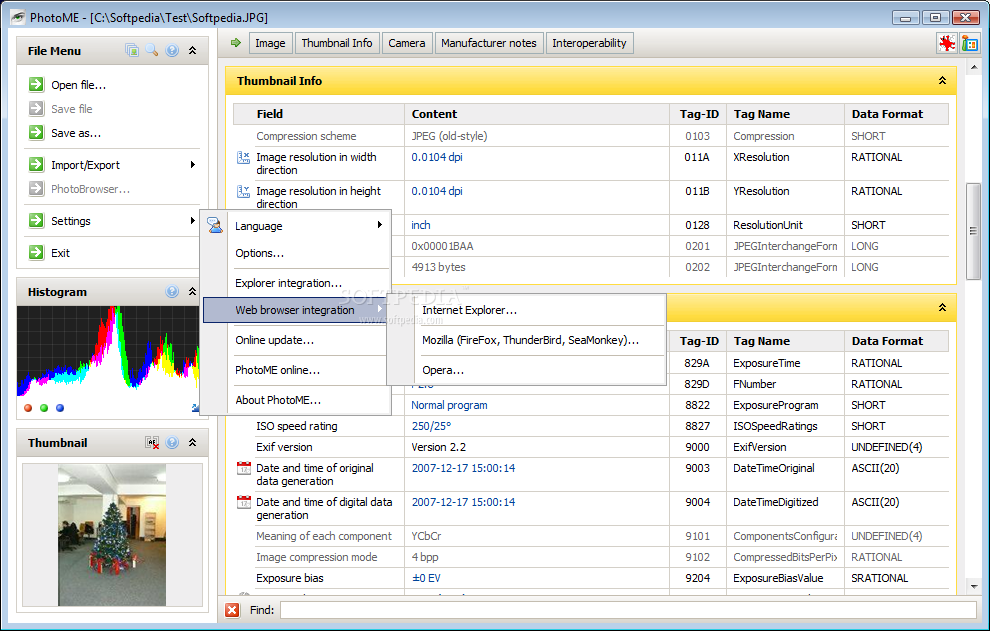The image size is (990, 631).
Task: Expand the Settings submenu
Action: click(193, 220)
